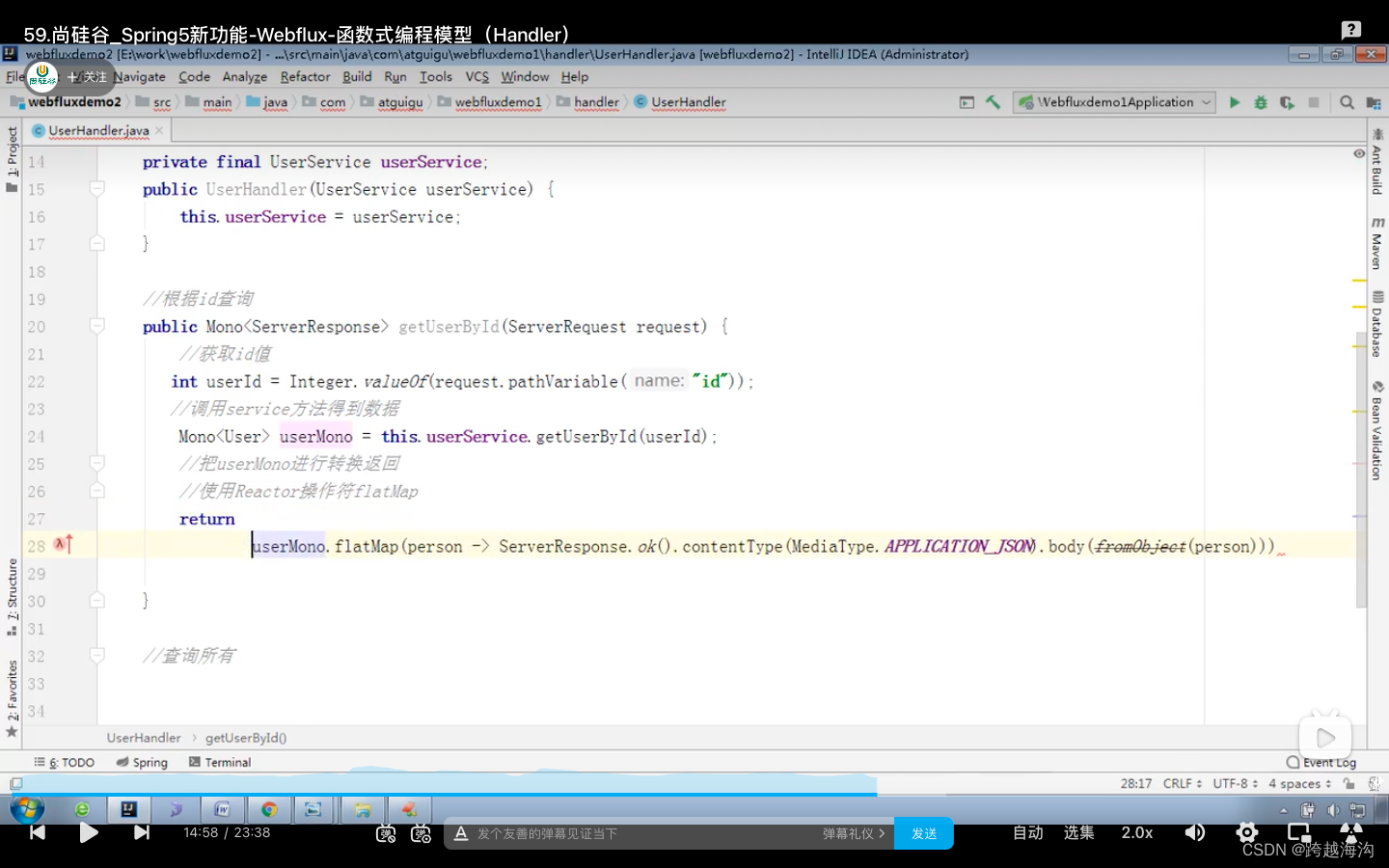The height and width of the screenshot is (868, 1389).
Task: Toggle the read-only lock icon in status bar
Action: pyautogui.click(x=1348, y=783)
